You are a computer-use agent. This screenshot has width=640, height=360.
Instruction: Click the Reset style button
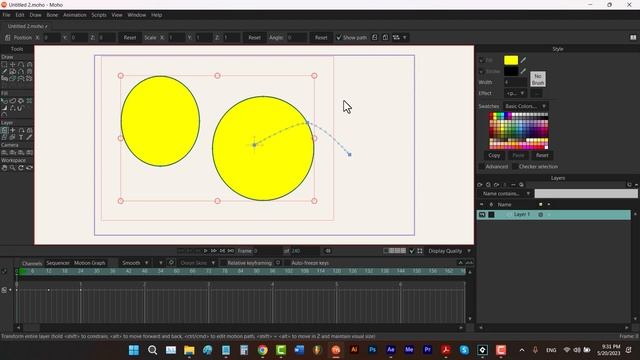click(542, 155)
